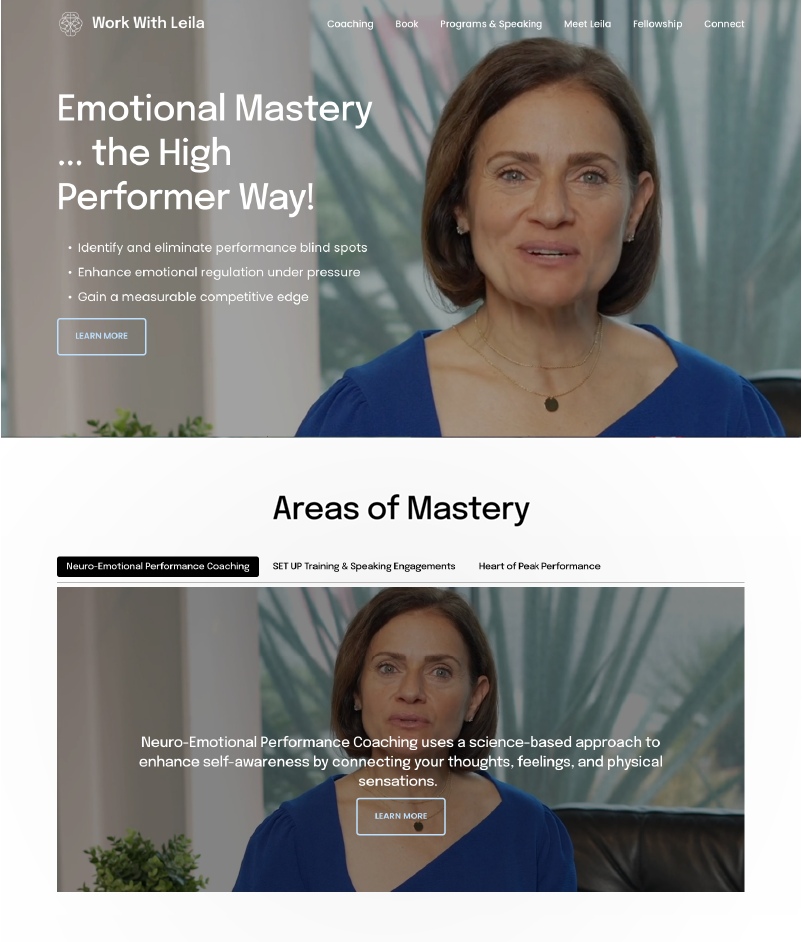
Task: Open the Work With Leila home link
Action: 148,23
